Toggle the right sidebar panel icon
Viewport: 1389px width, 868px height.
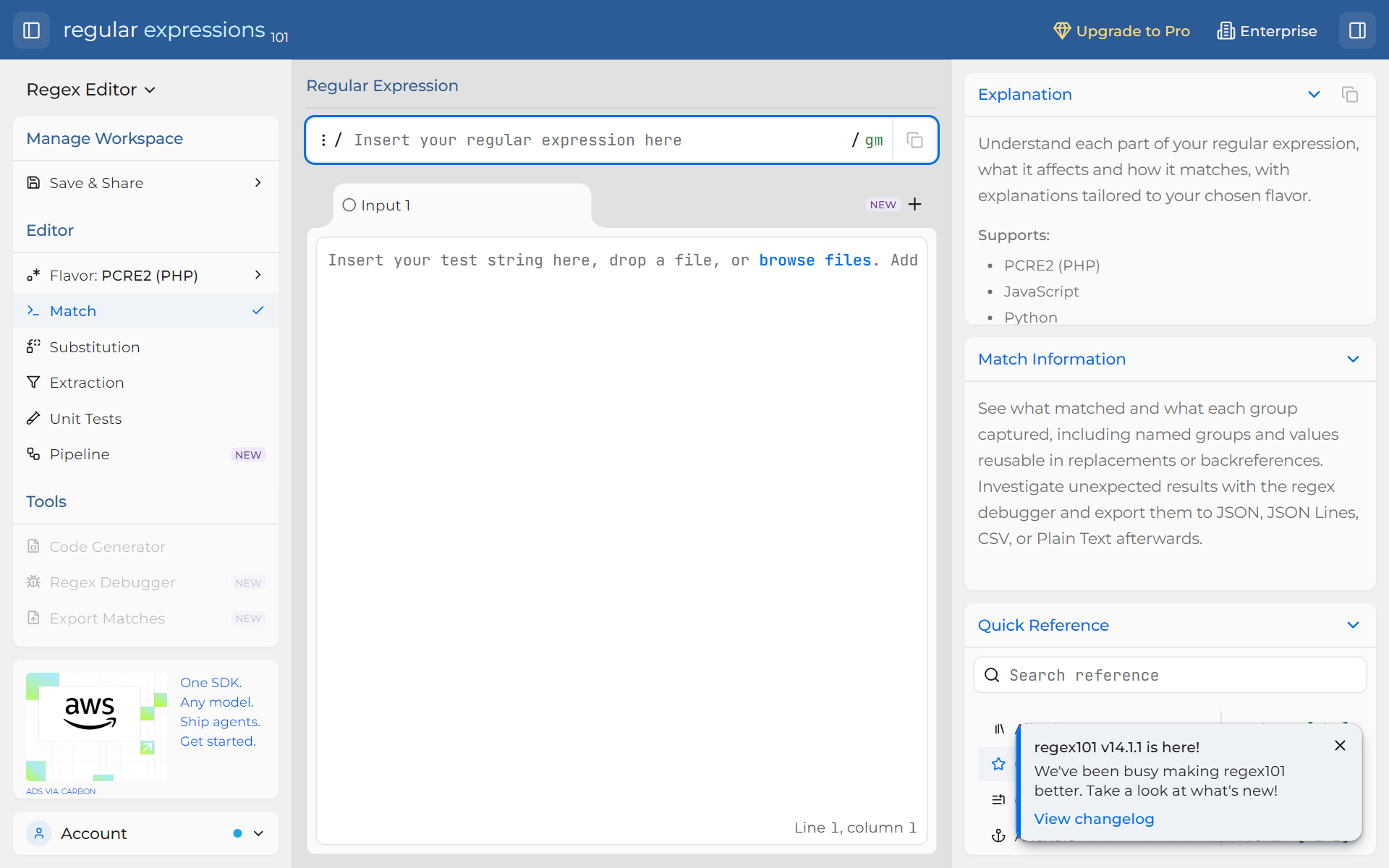click(1357, 30)
